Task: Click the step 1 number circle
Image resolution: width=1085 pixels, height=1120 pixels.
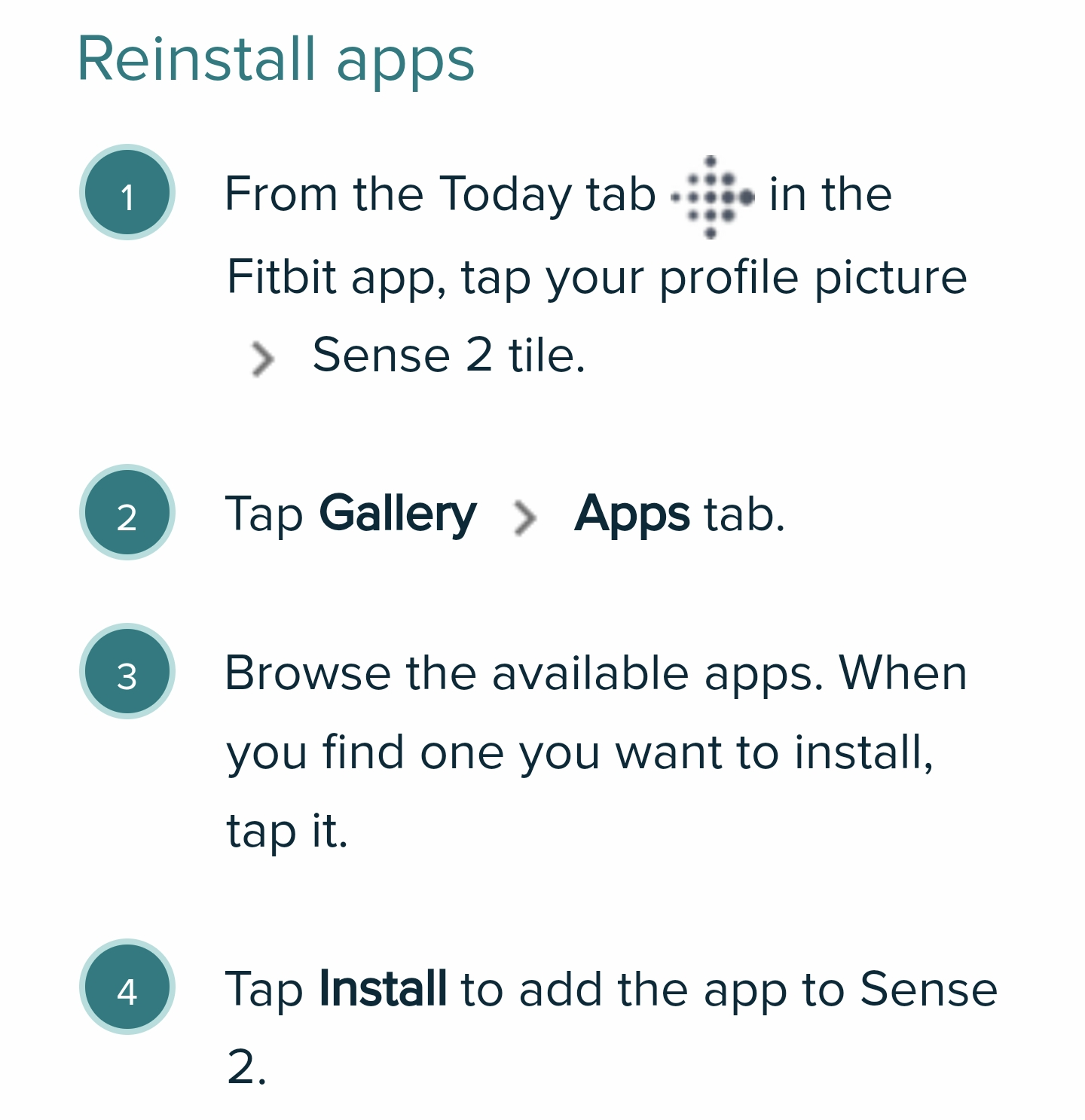Action: [x=127, y=192]
